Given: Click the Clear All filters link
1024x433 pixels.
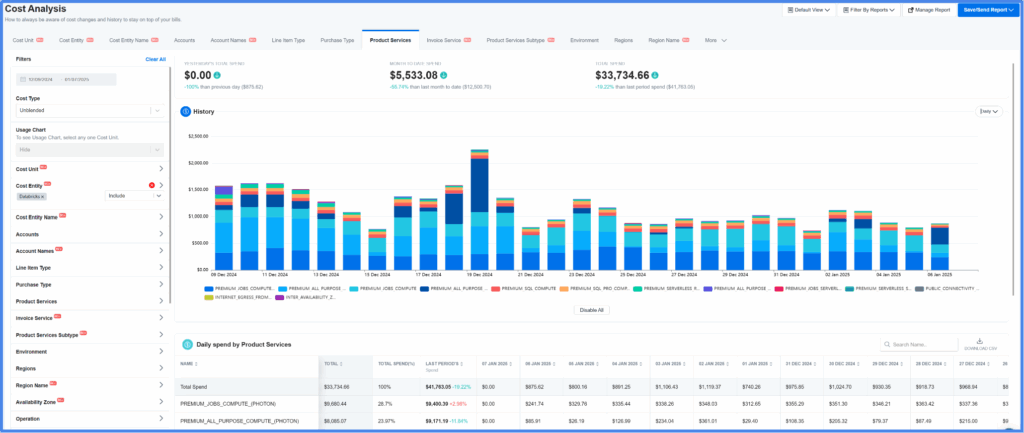Looking at the screenshot, I should [155, 59].
